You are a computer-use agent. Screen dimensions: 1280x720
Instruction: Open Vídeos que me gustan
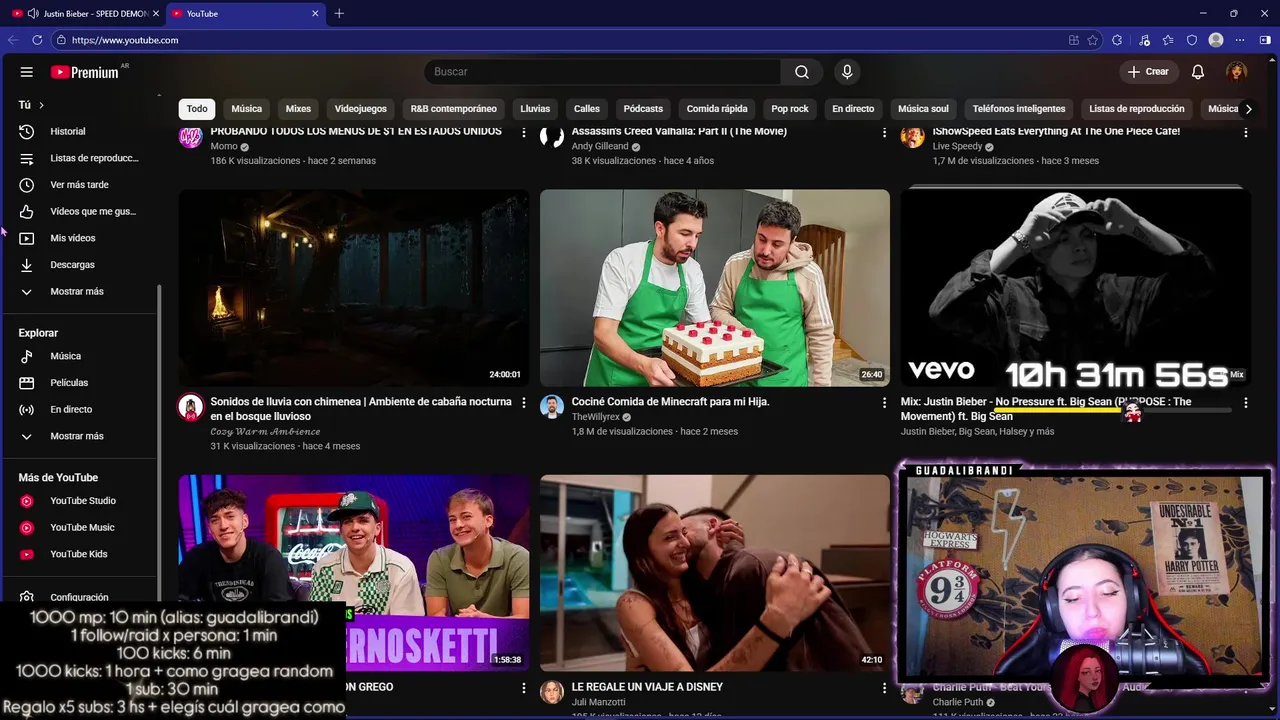pyautogui.click(x=80, y=211)
